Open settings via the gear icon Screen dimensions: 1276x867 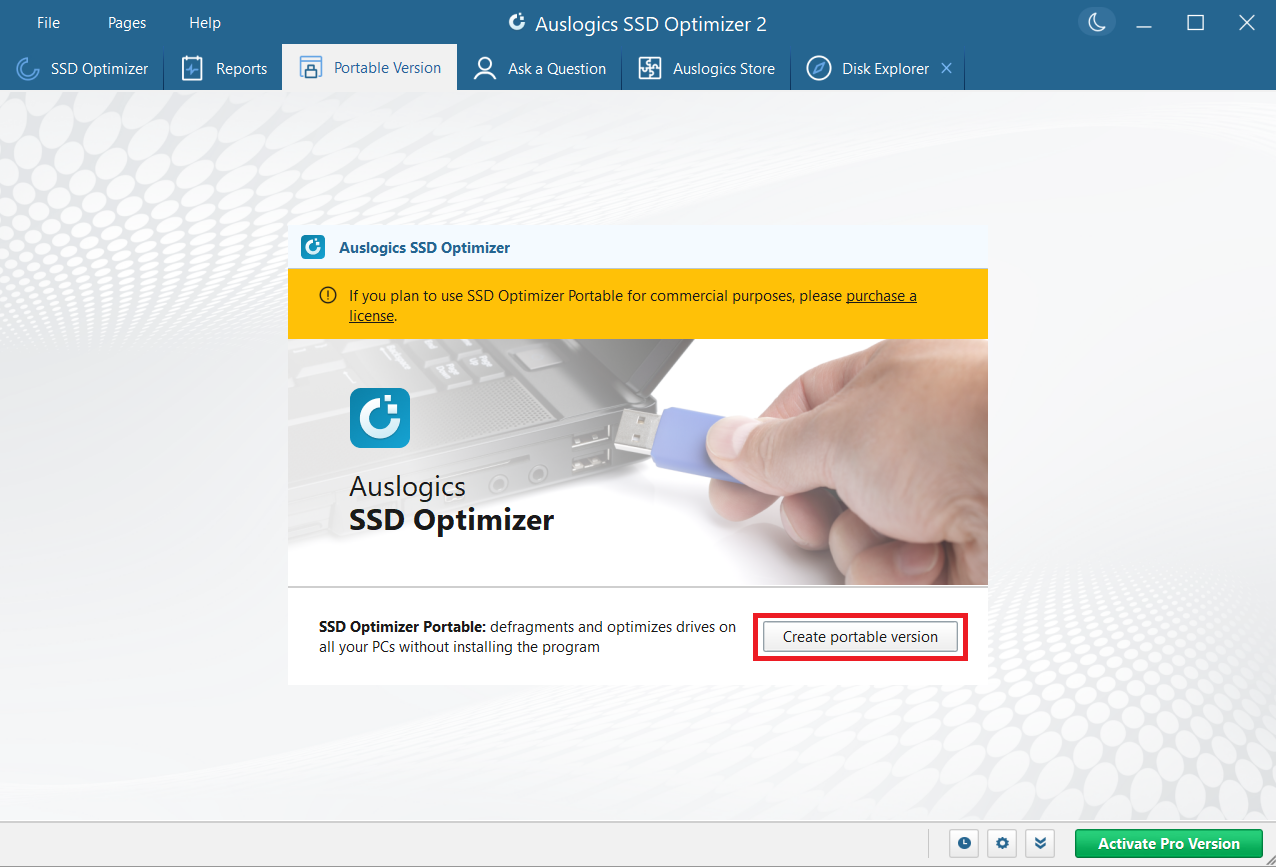pos(1002,843)
